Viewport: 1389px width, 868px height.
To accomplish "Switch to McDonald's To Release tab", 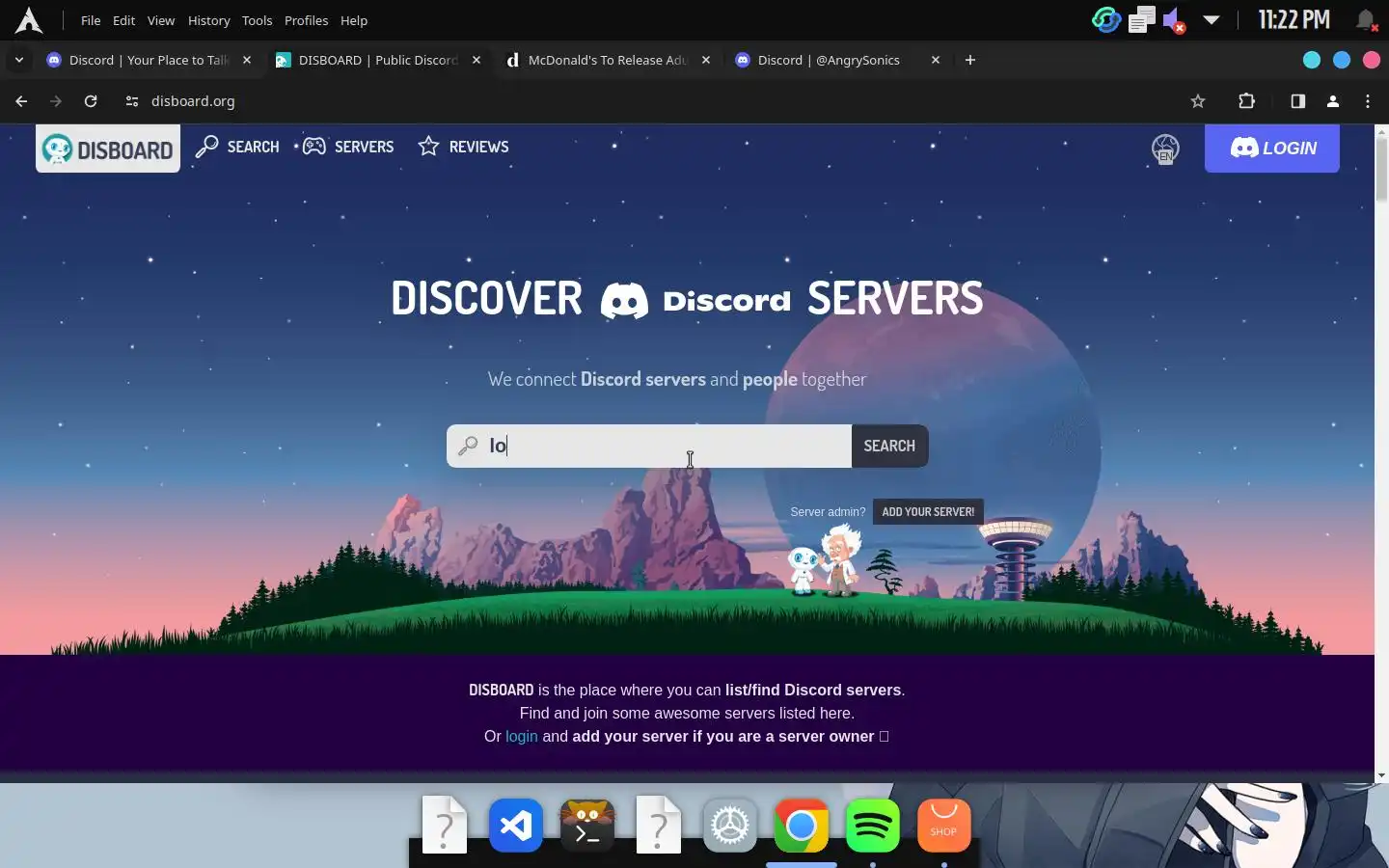I will coord(608,60).
